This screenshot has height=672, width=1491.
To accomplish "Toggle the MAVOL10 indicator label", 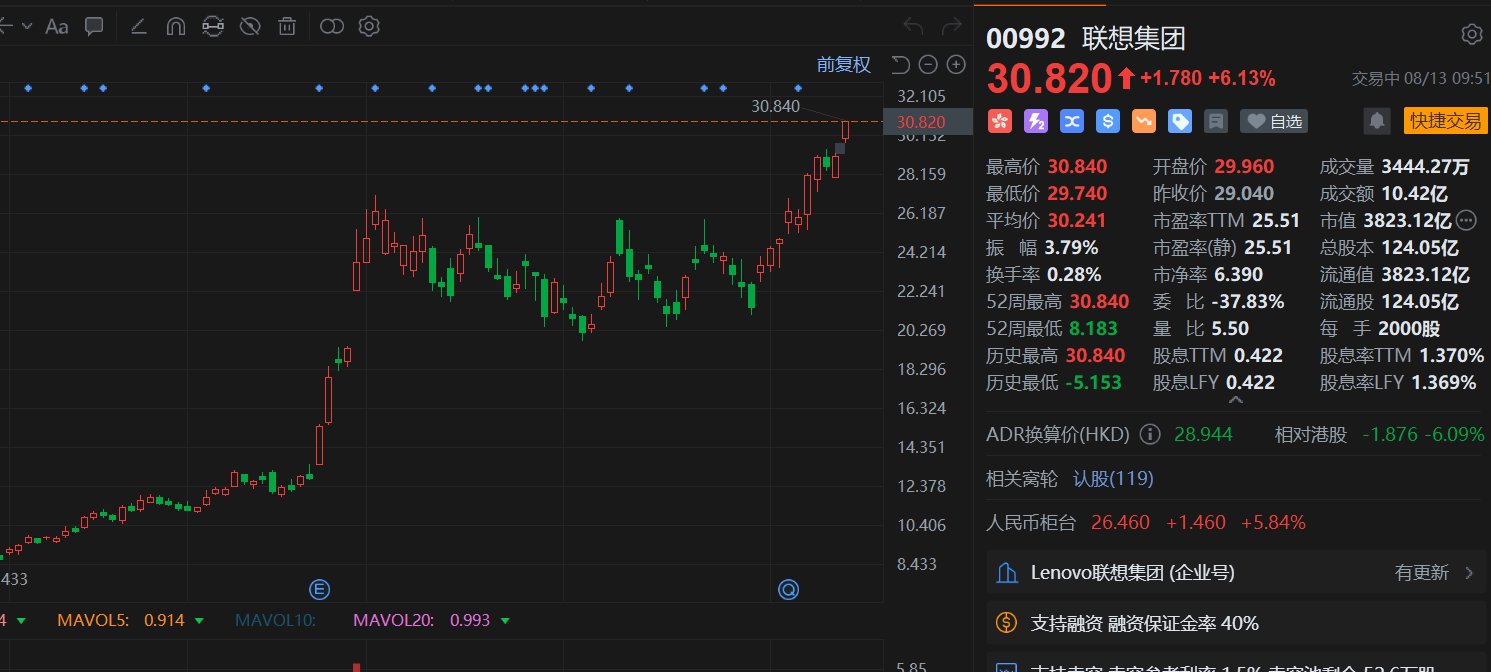I will pyautogui.click(x=275, y=620).
